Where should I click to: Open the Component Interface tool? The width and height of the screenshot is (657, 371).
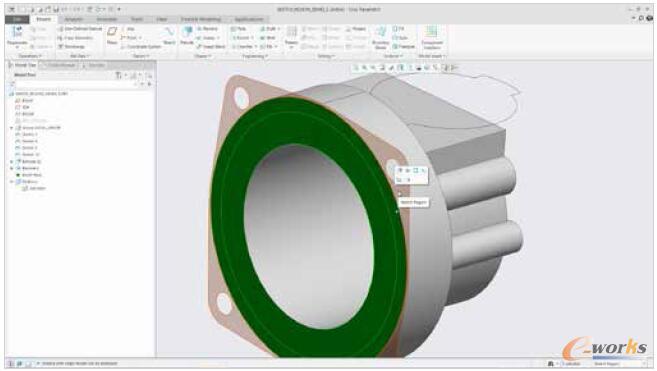[432, 37]
